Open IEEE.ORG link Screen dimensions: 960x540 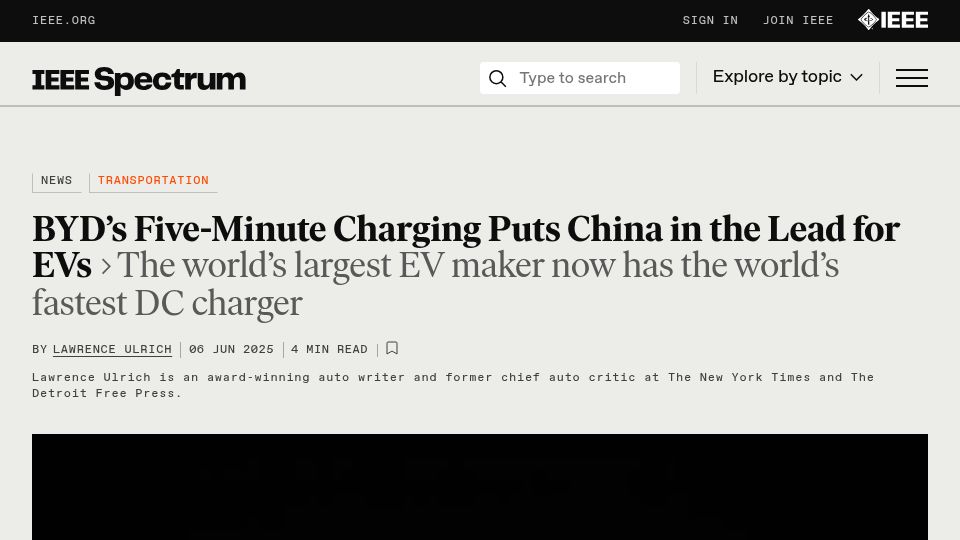tap(64, 20)
